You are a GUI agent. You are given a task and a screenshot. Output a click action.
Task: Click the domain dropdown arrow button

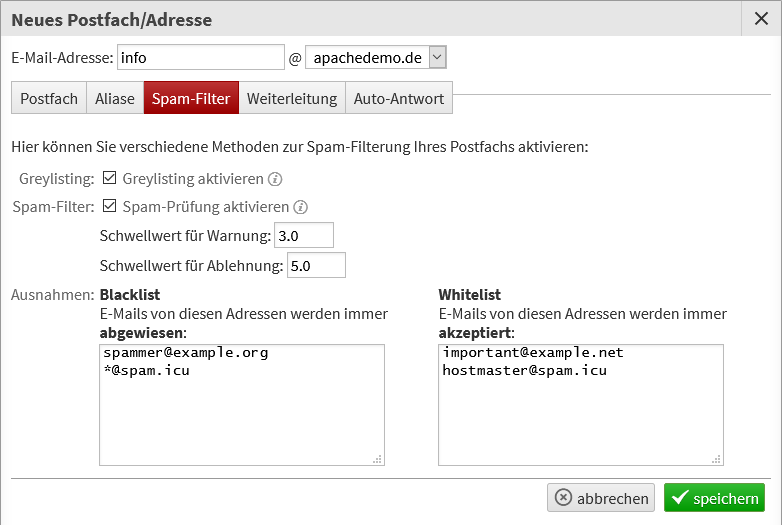click(x=437, y=57)
